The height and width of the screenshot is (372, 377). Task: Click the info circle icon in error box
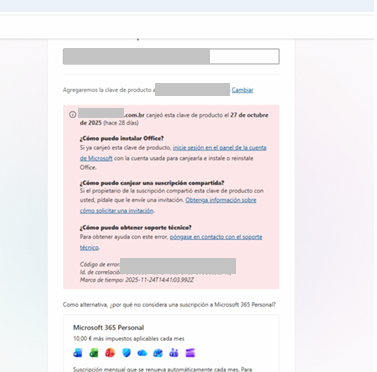pos(72,115)
